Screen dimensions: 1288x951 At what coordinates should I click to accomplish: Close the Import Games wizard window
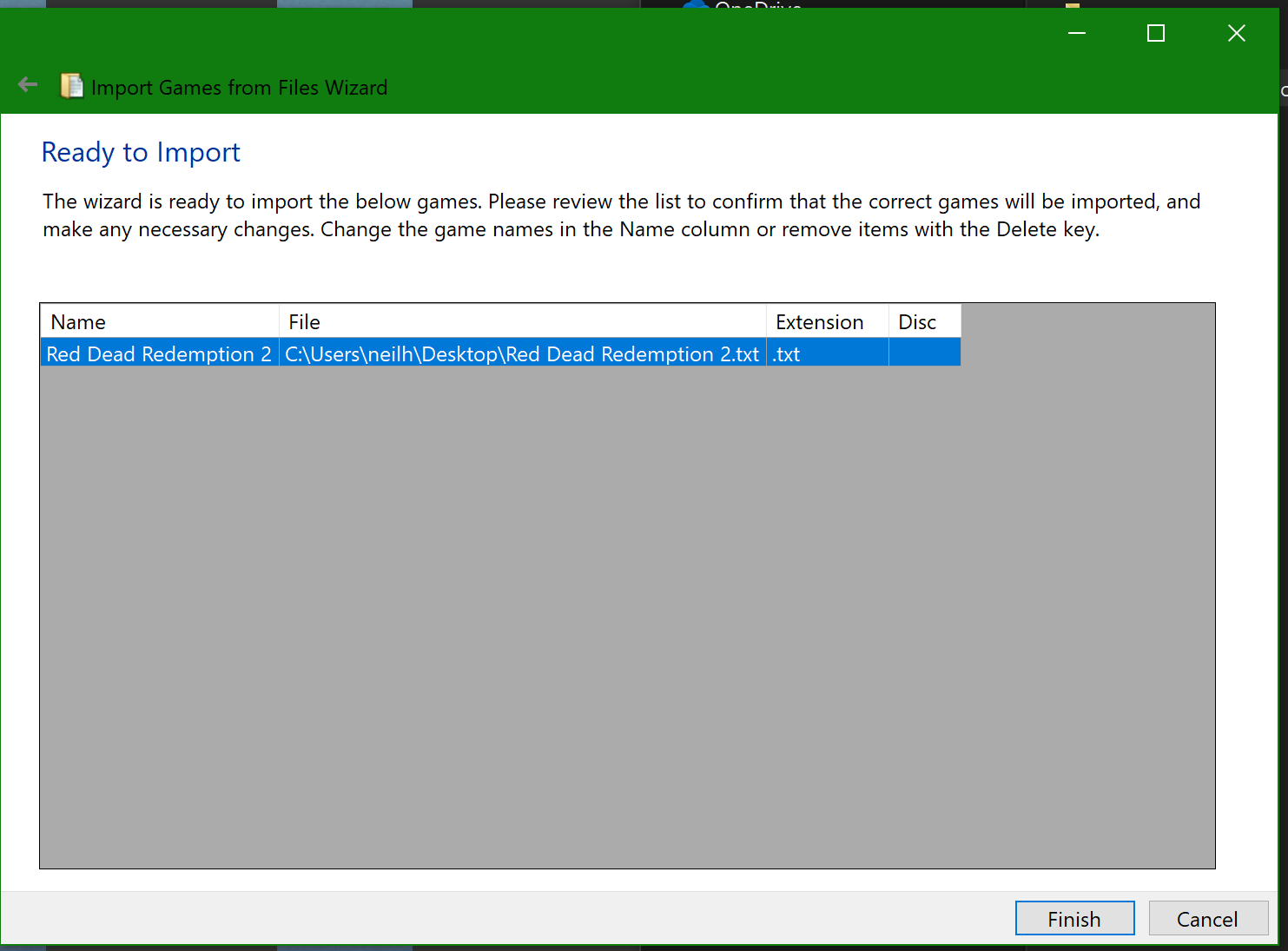pyautogui.click(x=1237, y=33)
